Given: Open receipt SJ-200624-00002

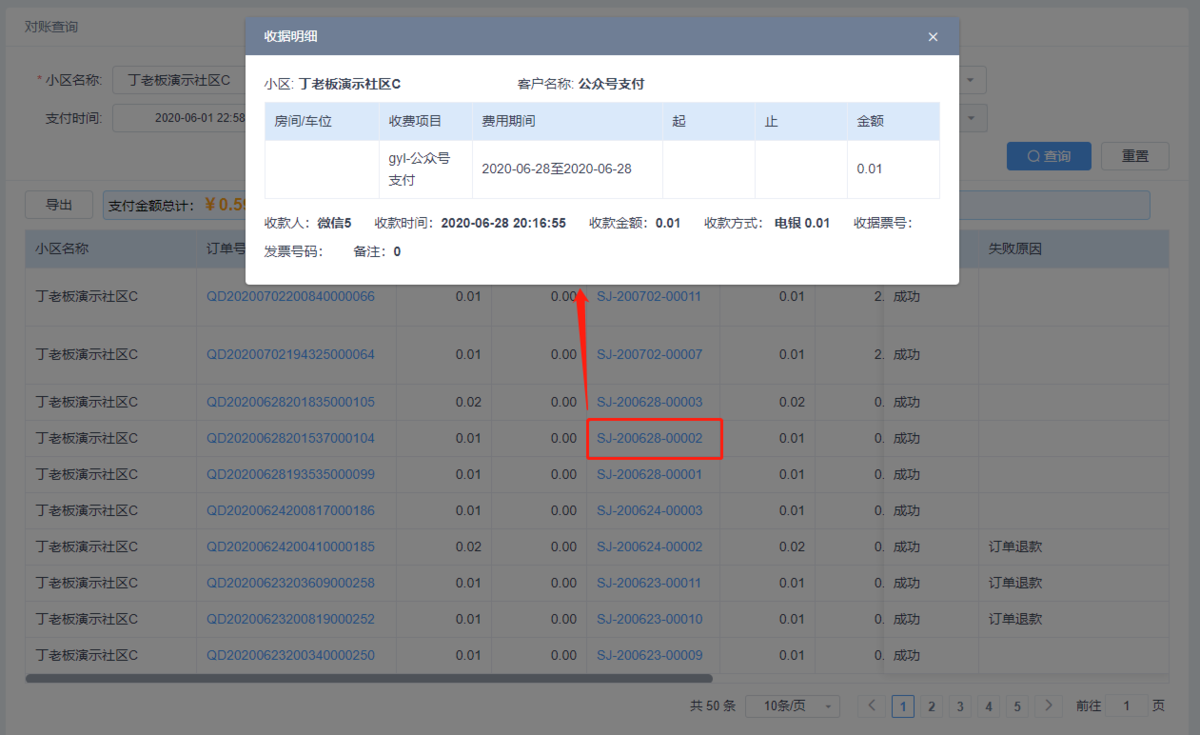Looking at the screenshot, I should (x=649, y=547).
